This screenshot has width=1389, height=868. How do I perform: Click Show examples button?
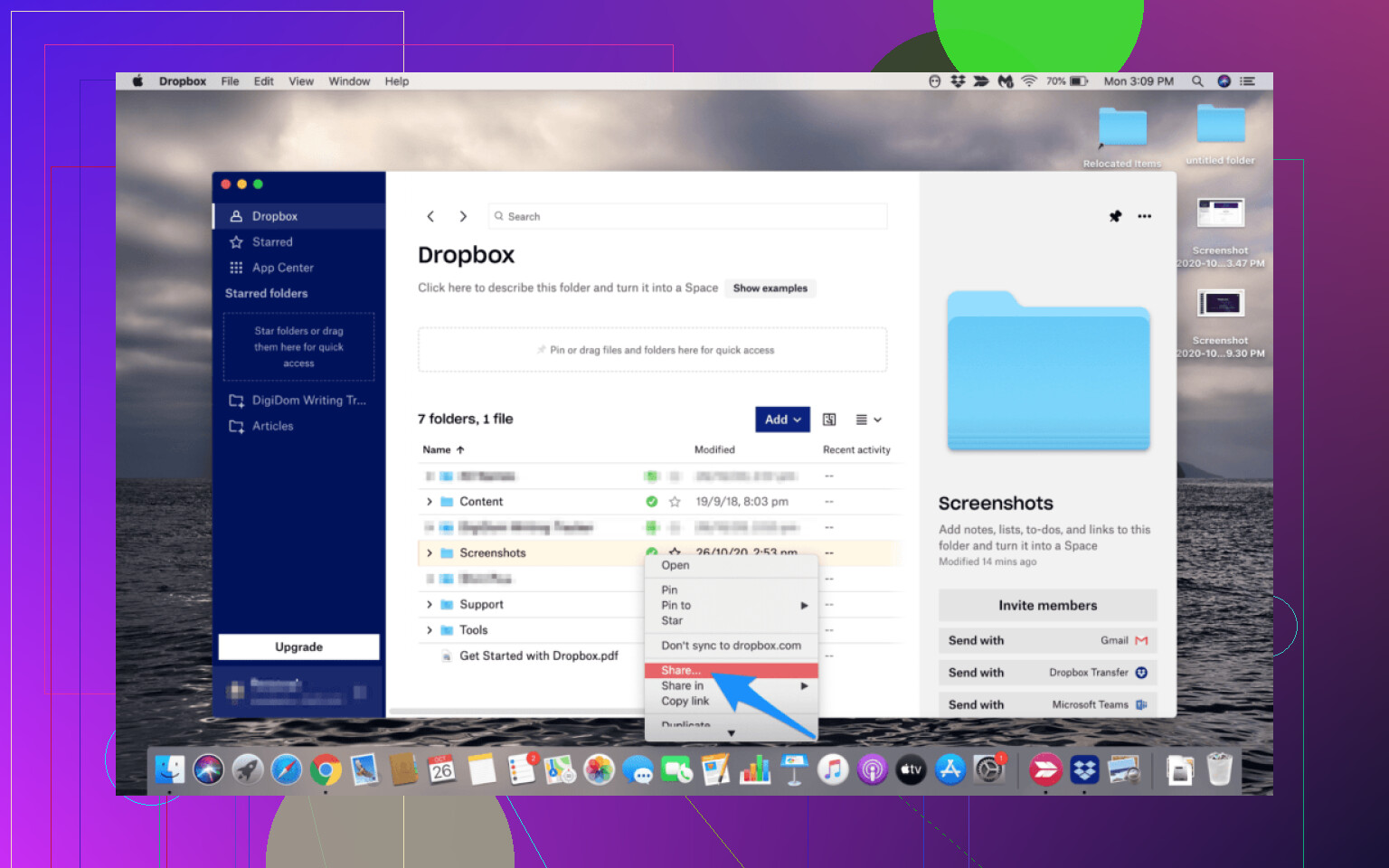point(770,288)
